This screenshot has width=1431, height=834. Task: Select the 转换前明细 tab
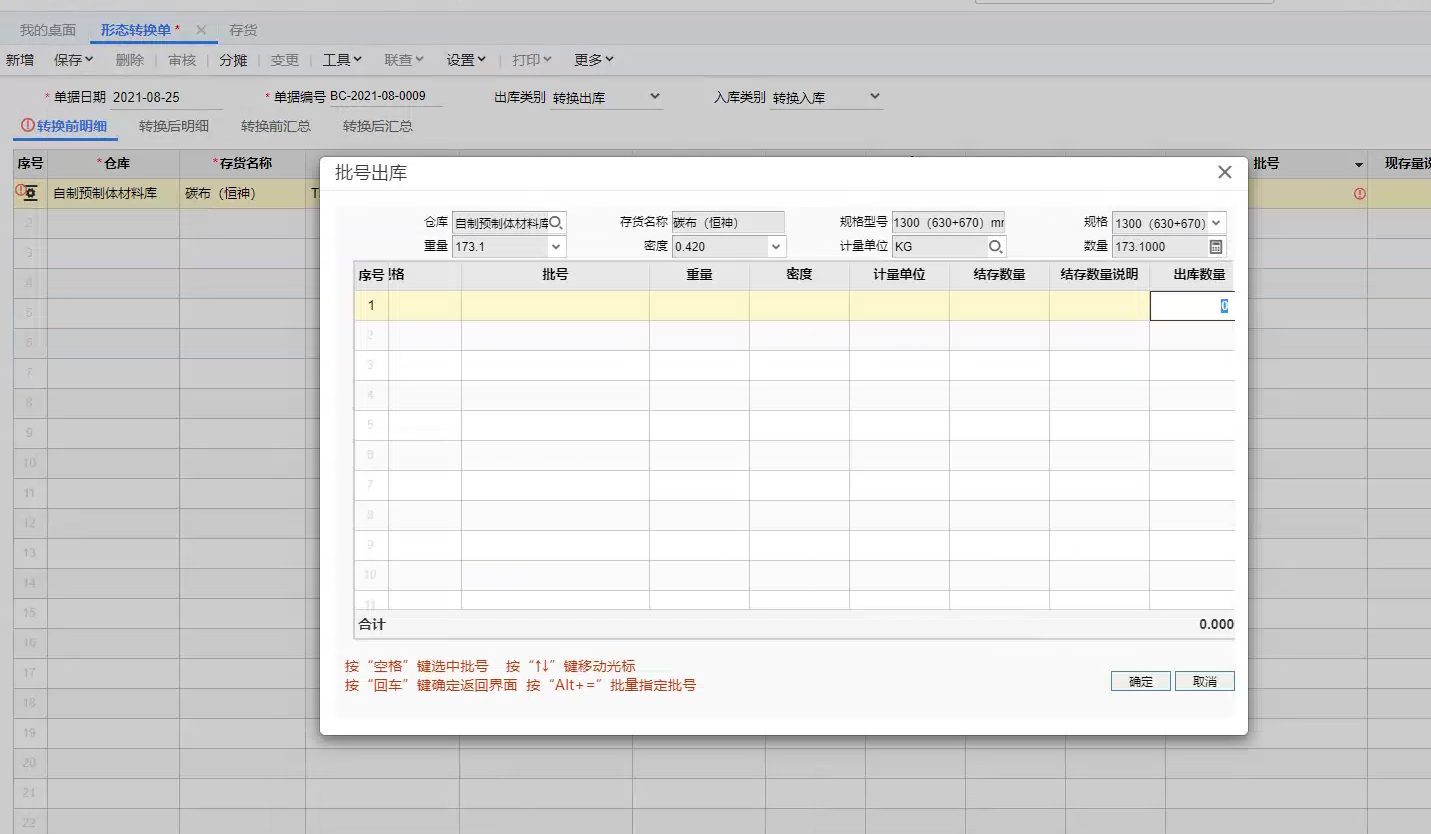point(64,126)
